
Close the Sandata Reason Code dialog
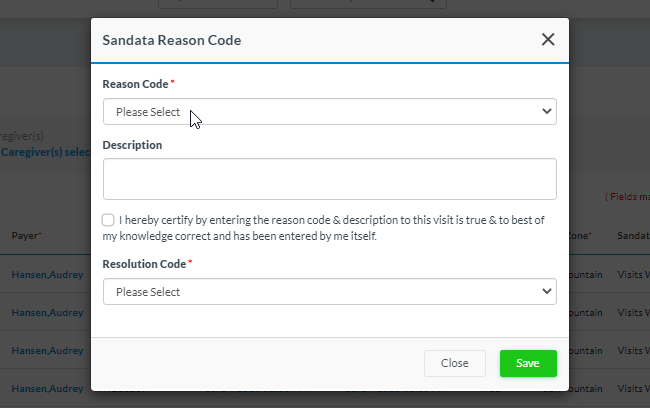pos(548,40)
